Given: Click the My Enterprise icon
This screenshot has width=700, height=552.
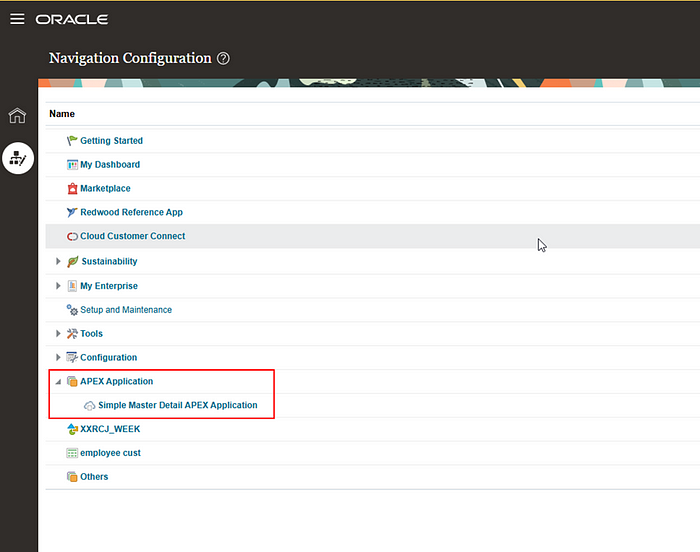Looking at the screenshot, I should (x=72, y=286).
